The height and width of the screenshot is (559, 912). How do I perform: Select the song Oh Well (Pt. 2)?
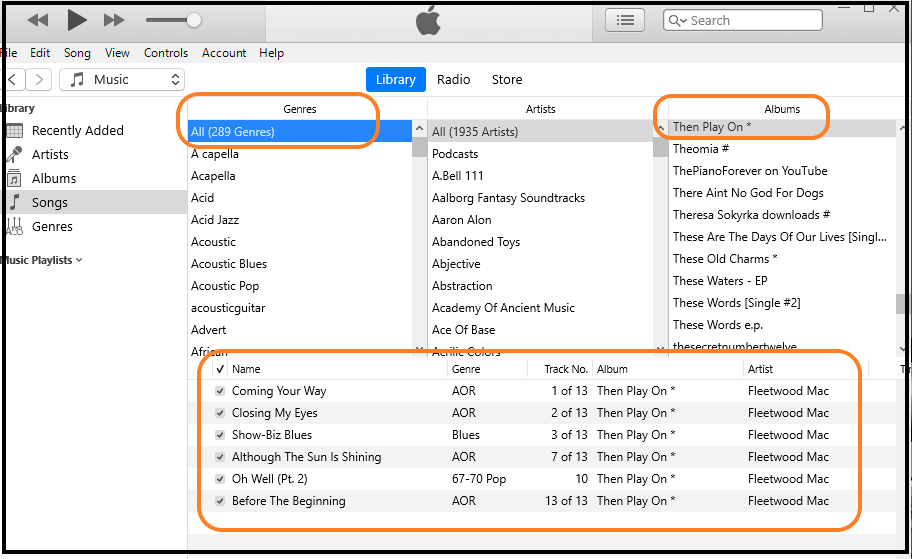point(269,479)
